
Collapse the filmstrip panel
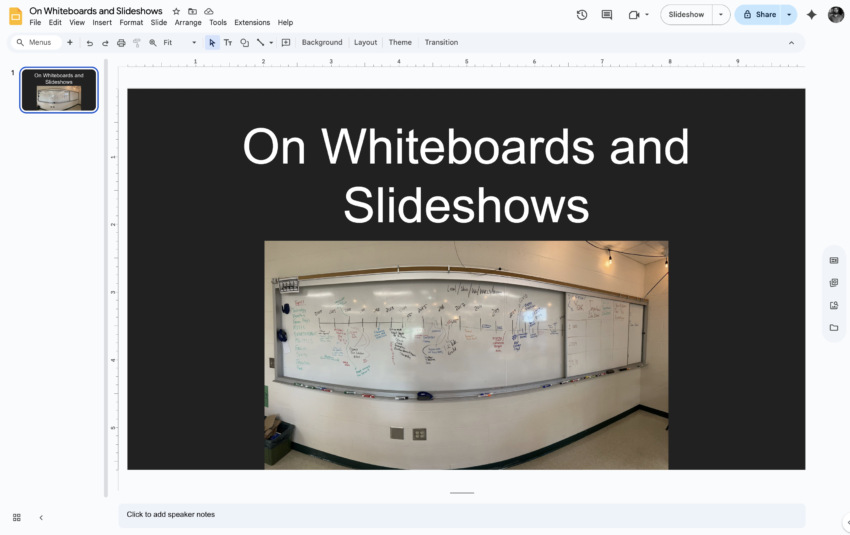(x=41, y=517)
